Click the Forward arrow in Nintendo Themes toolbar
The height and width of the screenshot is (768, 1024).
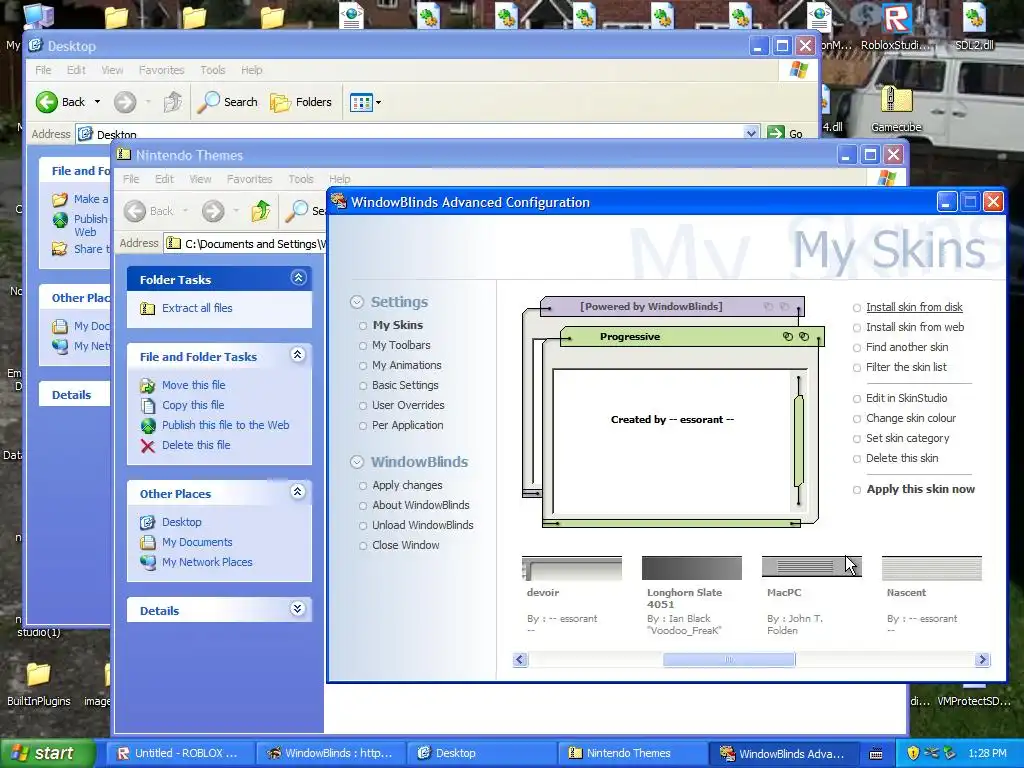coord(212,211)
